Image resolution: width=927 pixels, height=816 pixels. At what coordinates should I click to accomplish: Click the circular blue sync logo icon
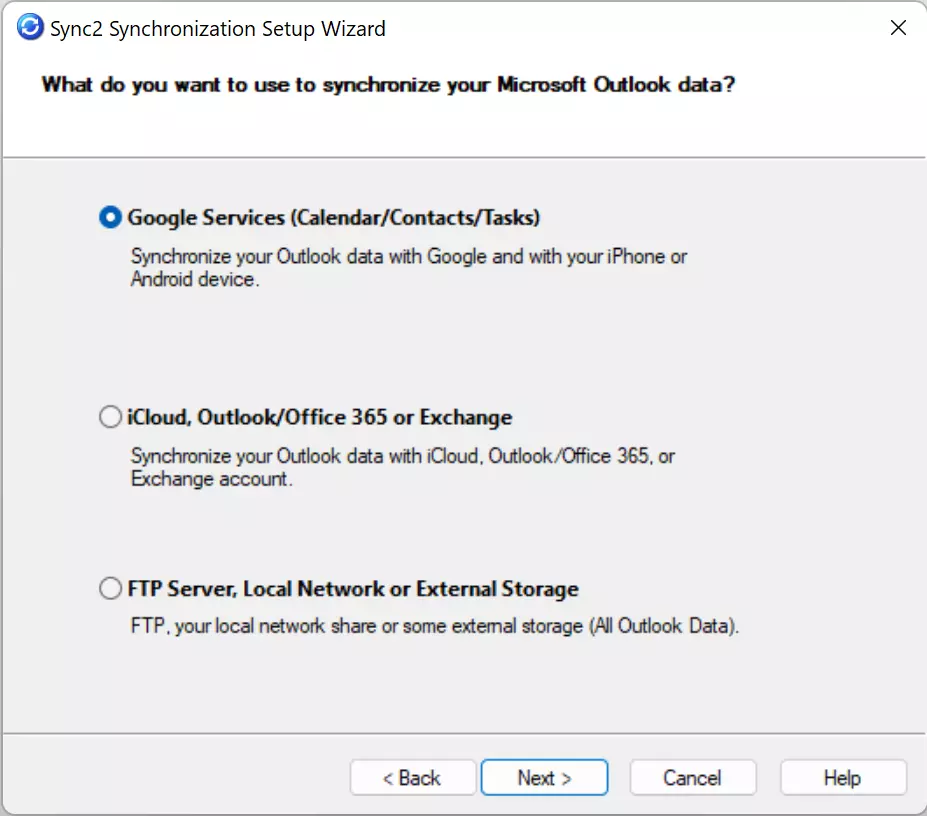pyautogui.click(x=27, y=28)
